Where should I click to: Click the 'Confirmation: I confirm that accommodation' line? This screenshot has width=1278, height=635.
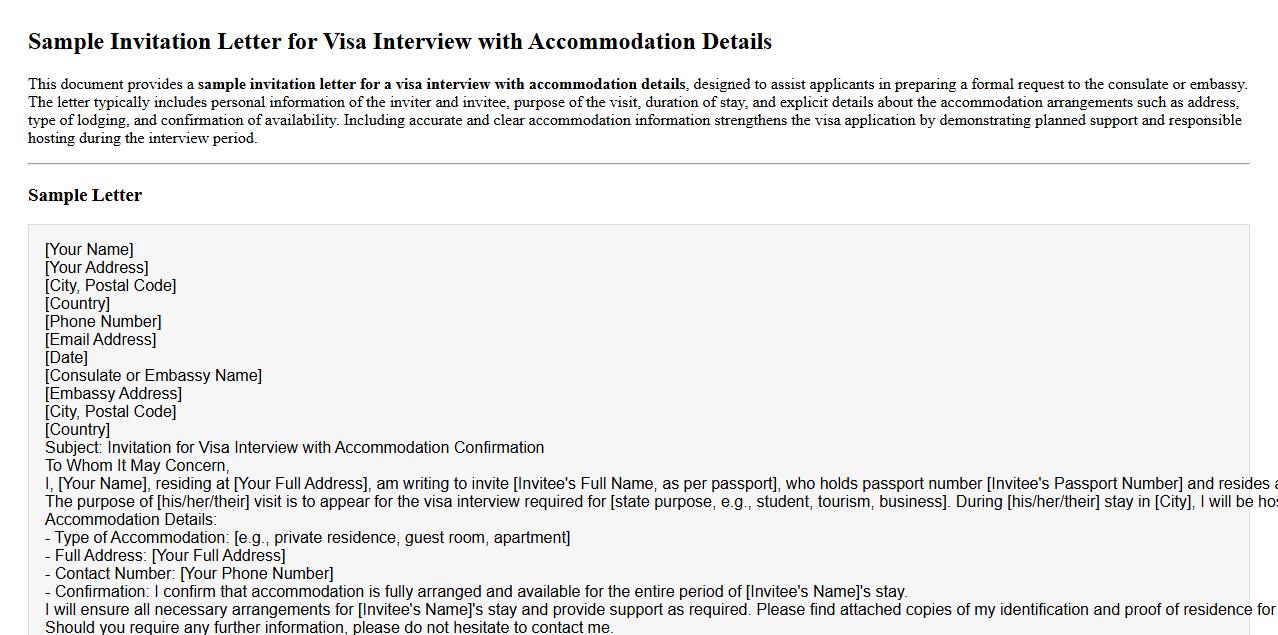click(476, 592)
